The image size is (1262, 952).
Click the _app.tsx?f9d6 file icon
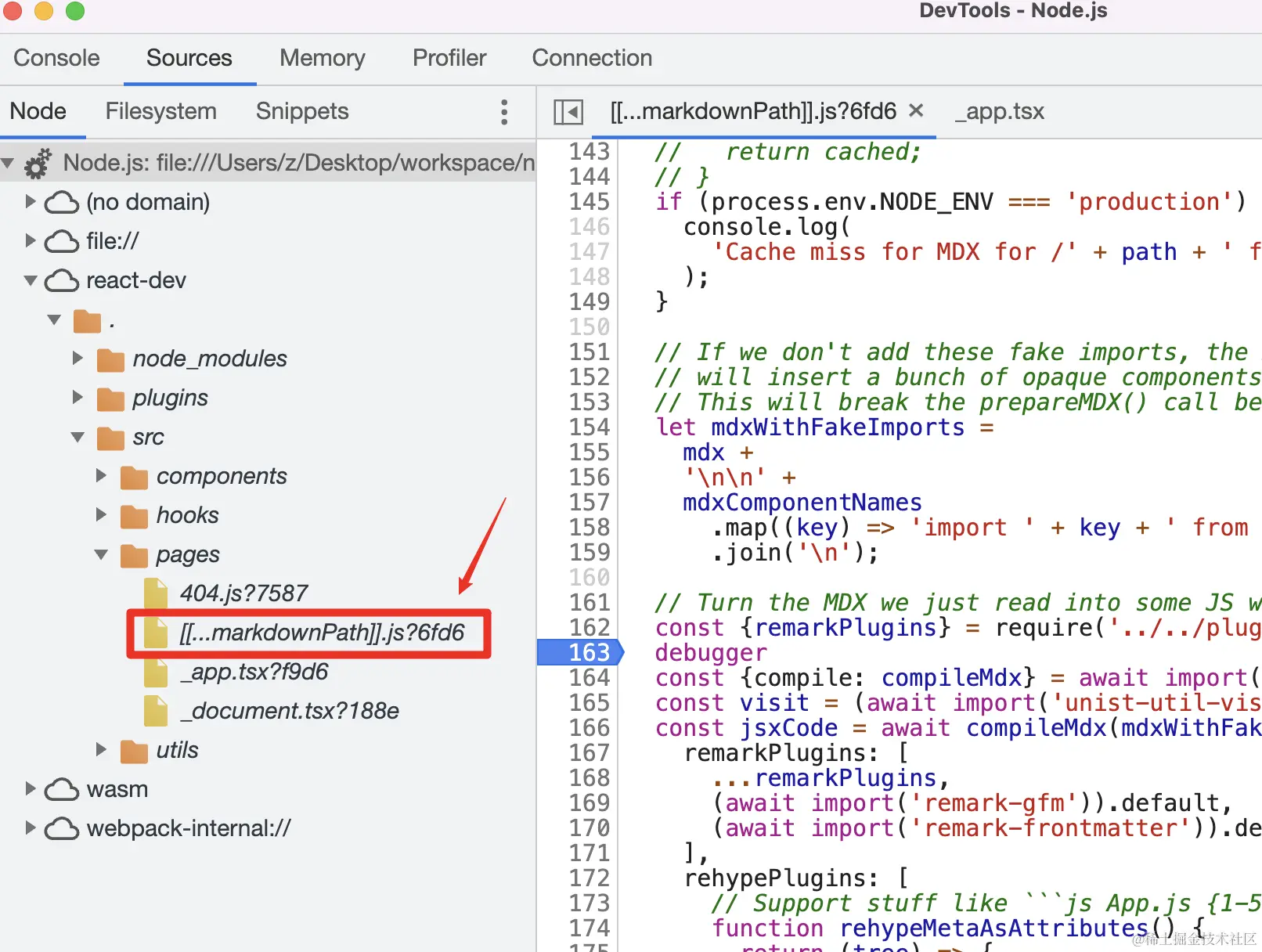156,672
